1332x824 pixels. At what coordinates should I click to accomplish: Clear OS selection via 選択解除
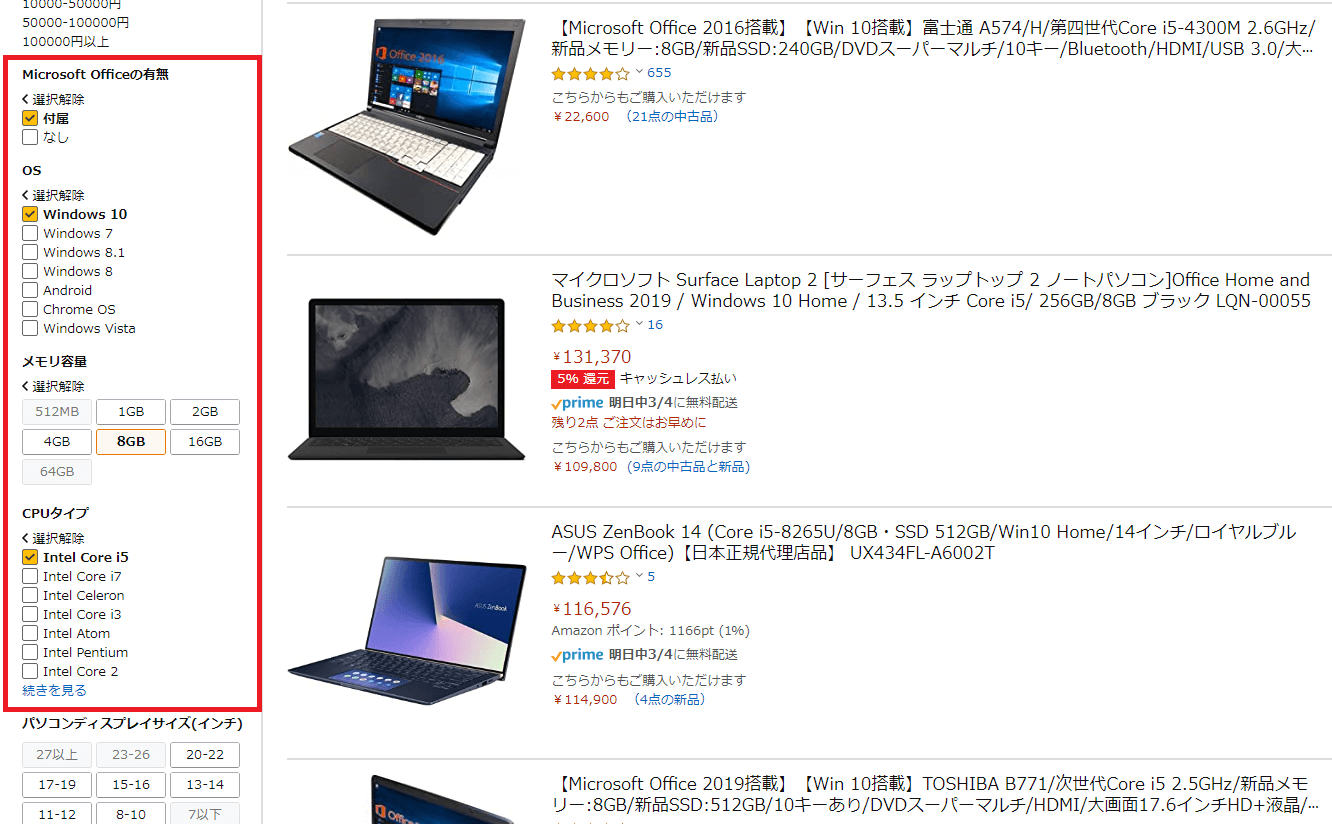click(54, 195)
